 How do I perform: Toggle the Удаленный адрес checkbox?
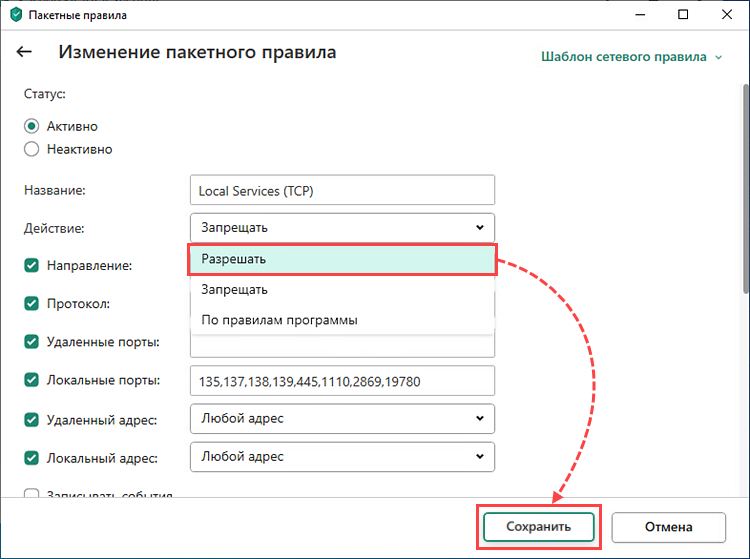pyautogui.click(x=32, y=420)
